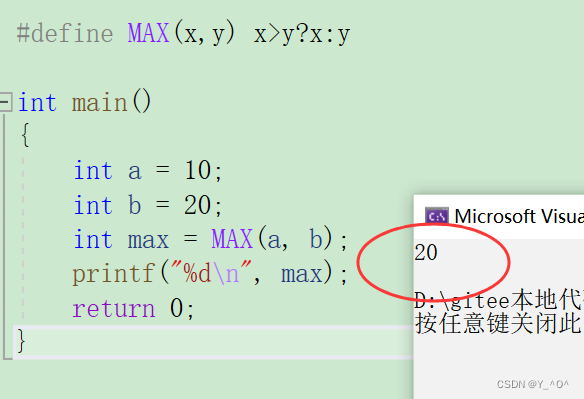The image size is (584, 399).
Task: Click the console window icon
Action: (437, 216)
